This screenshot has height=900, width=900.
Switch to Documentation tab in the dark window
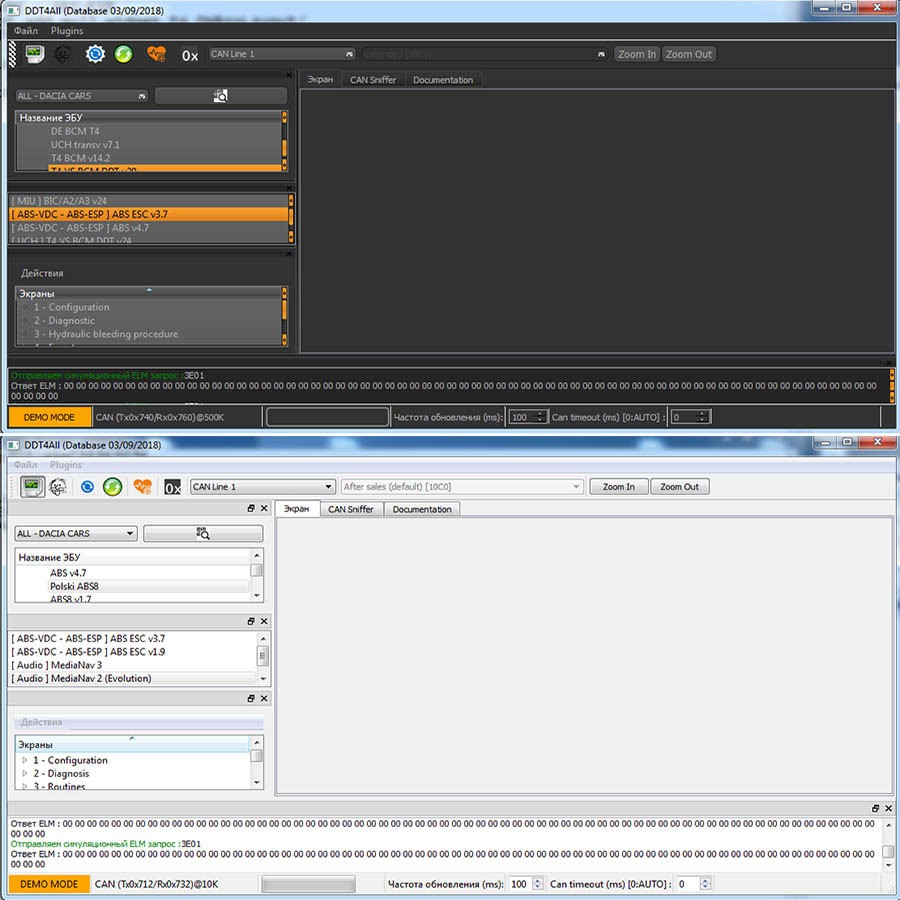443,80
